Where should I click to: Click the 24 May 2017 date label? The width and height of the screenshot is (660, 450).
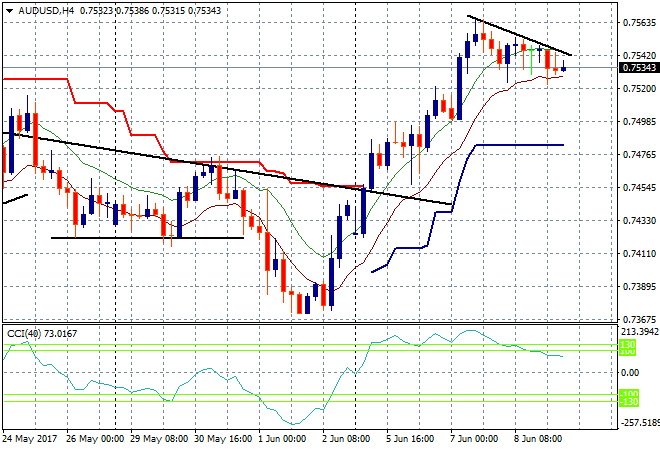[30, 439]
